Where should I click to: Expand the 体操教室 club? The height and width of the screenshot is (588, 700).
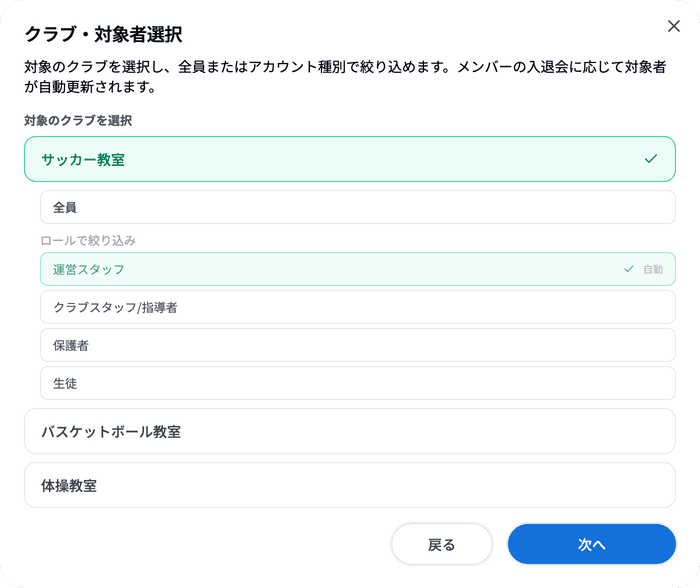(x=350, y=485)
